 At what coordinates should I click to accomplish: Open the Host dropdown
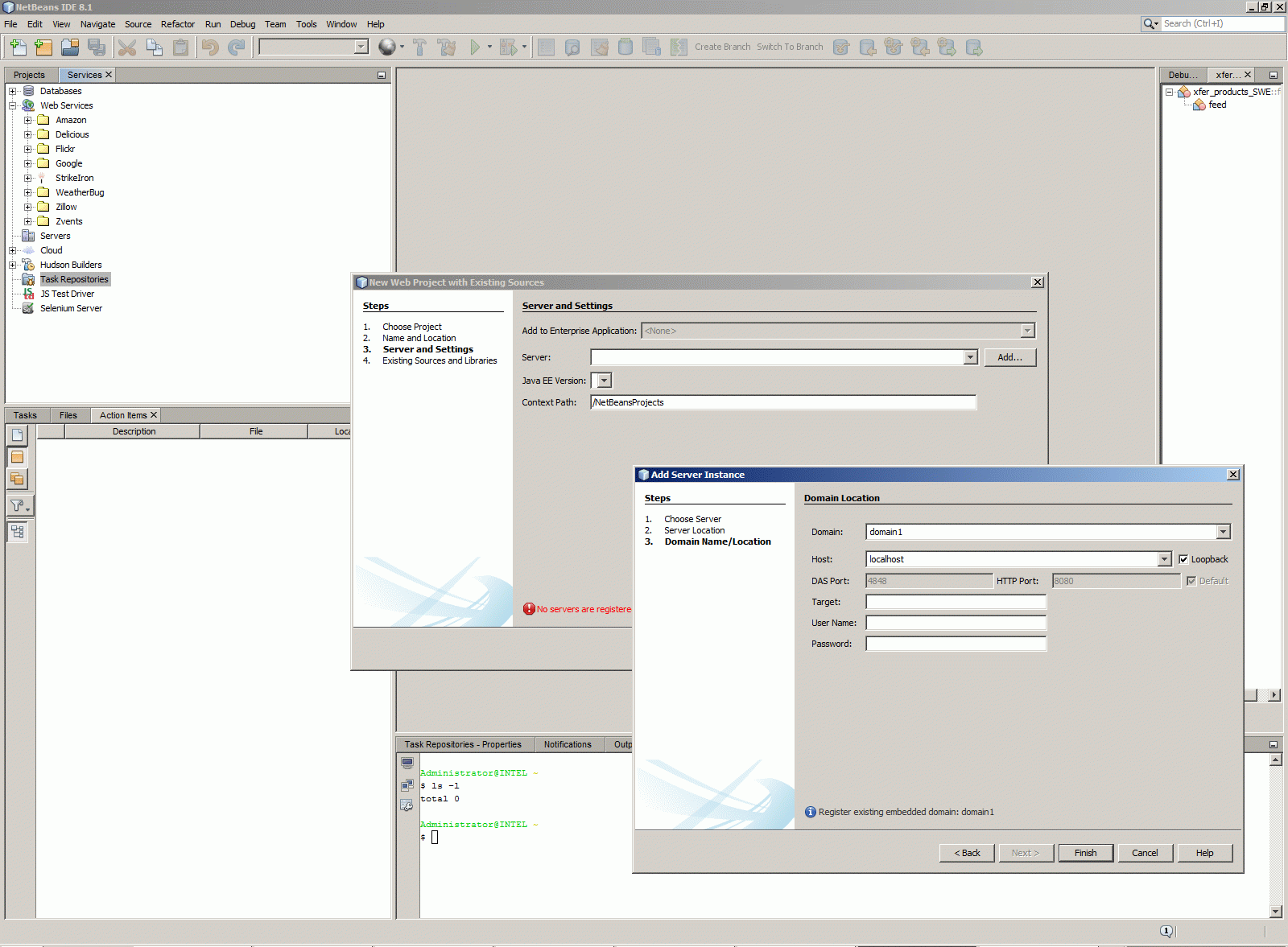1164,559
